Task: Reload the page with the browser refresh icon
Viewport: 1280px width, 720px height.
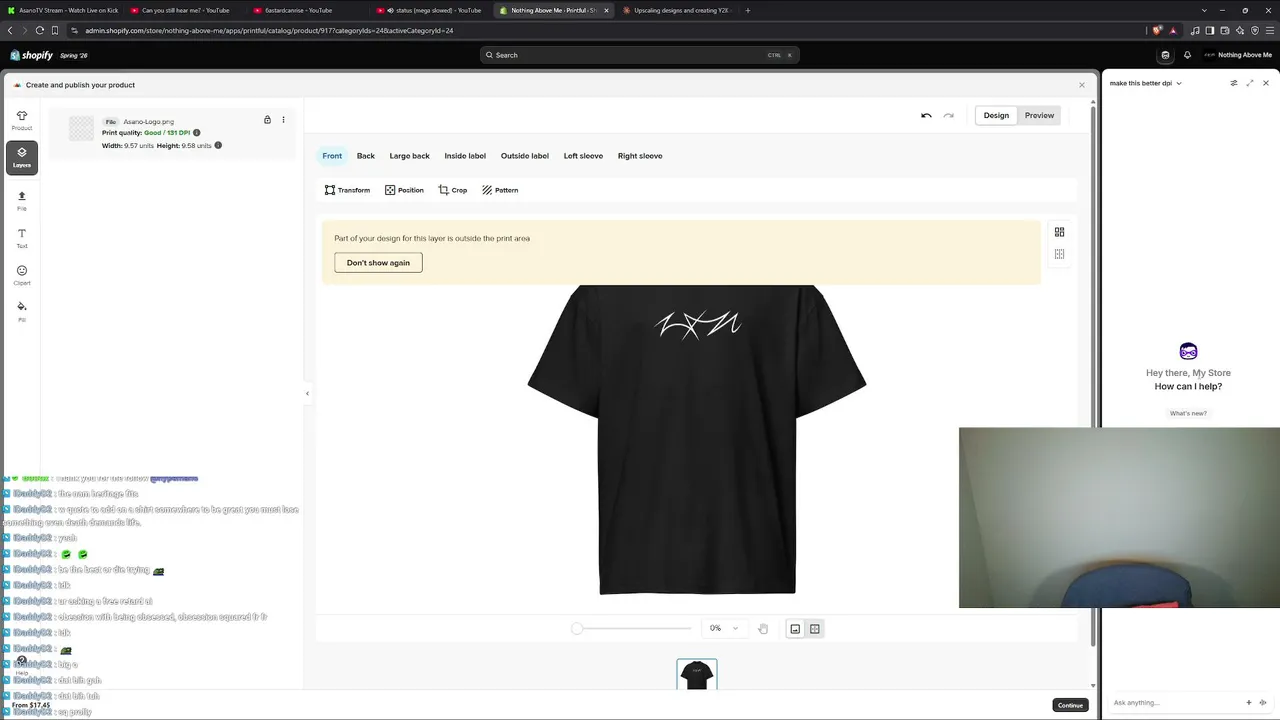Action: tap(40, 30)
